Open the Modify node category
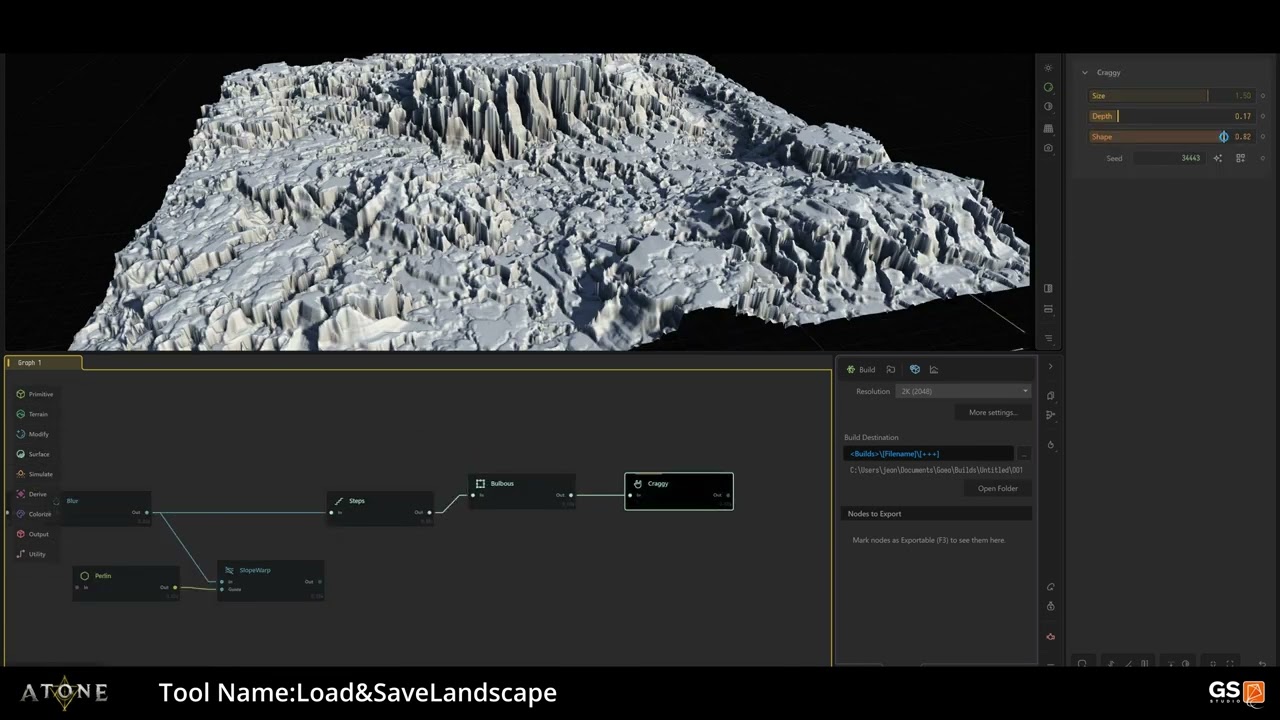1280x720 pixels. click(x=32, y=434)
